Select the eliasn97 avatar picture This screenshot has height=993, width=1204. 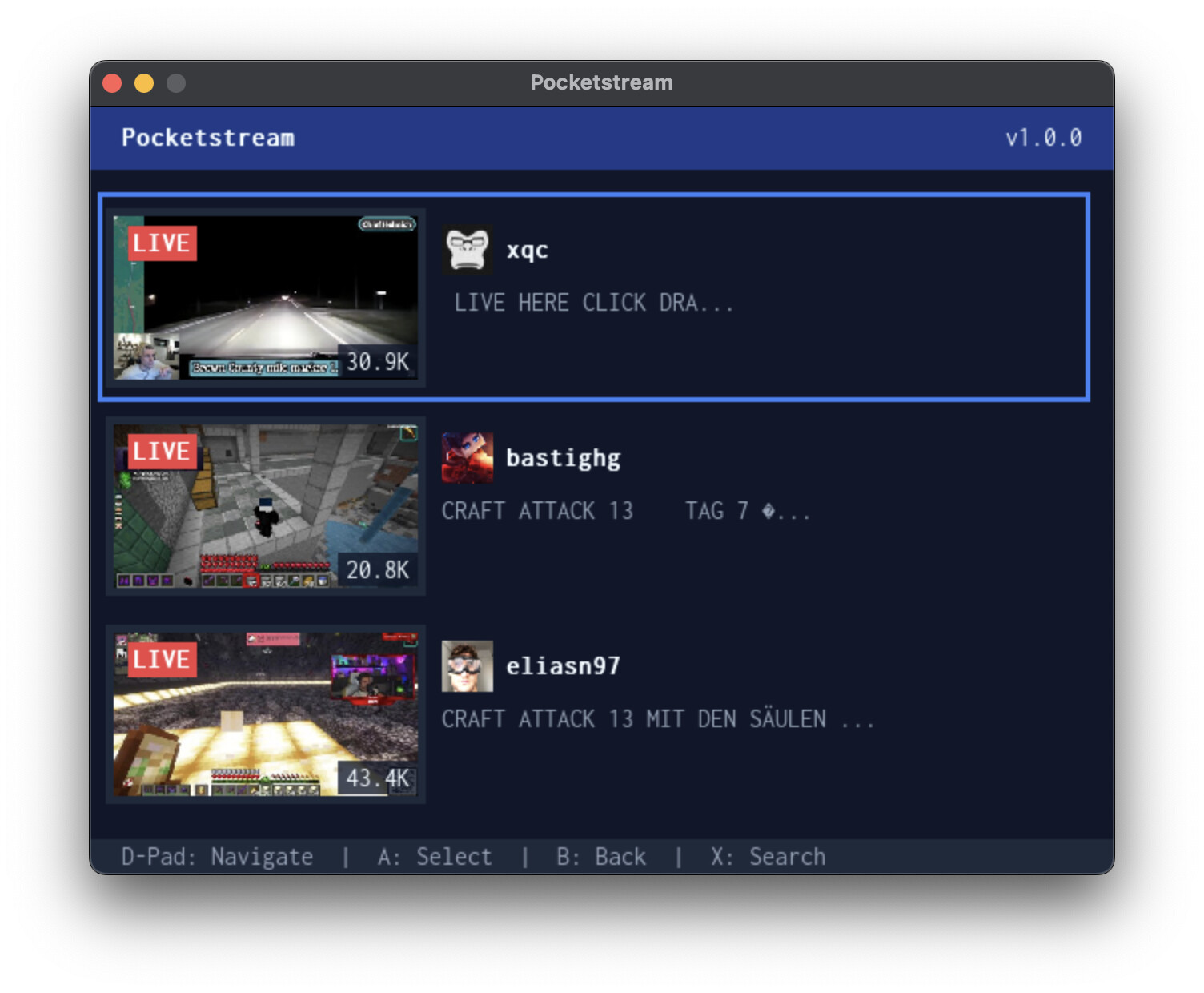coord(467,666)
